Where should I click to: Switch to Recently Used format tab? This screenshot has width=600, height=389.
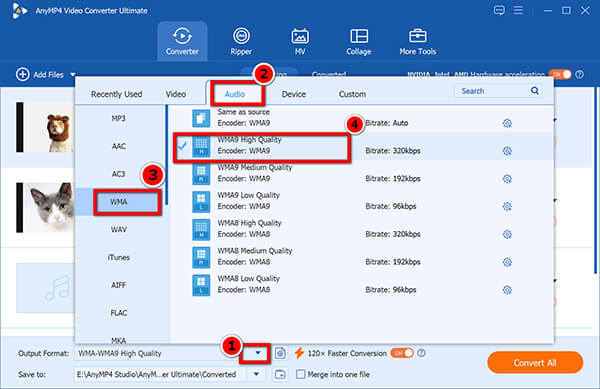point(116,94)
